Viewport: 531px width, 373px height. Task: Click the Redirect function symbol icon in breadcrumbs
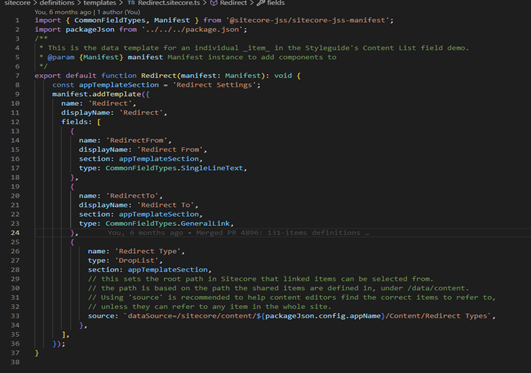(x=213, y=3)
